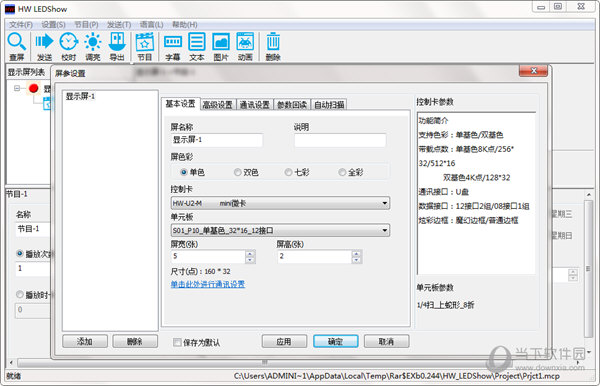Click the right panel vertical scrollbar
Screen dimensions: 600x386
click(589, 268)
